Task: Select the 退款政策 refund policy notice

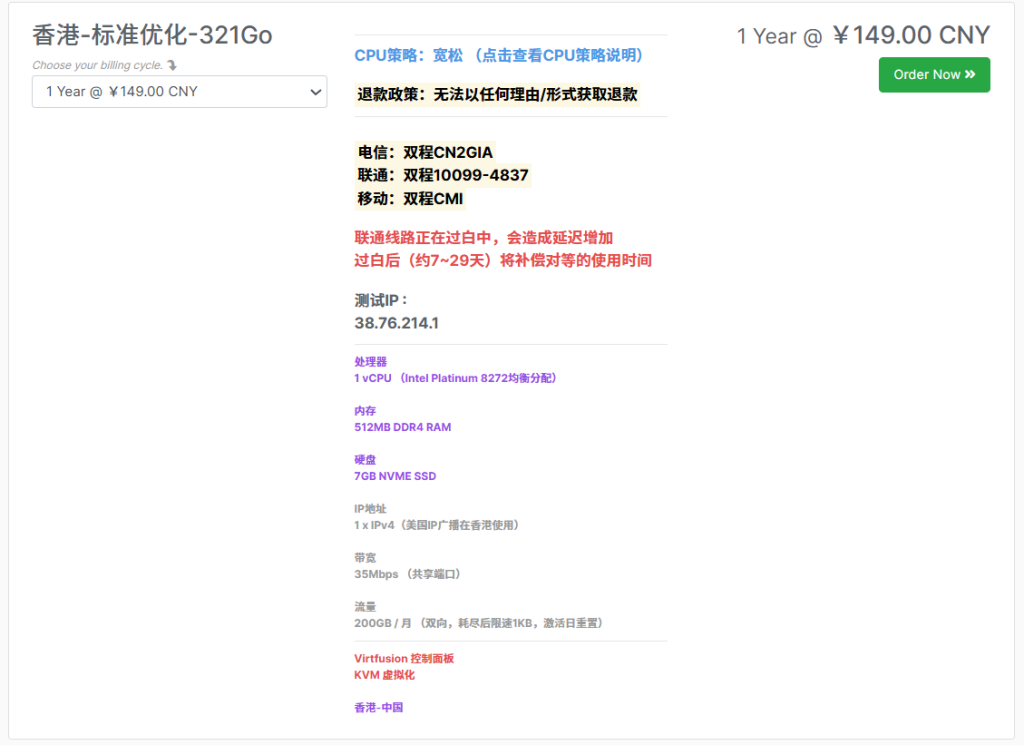Action: click(497, 95)
